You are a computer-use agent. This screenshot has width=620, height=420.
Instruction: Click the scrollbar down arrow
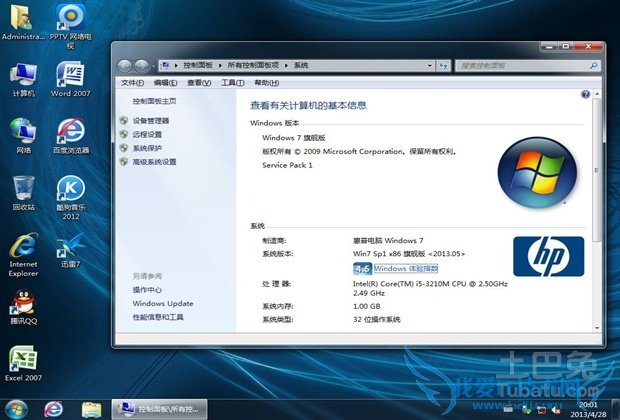click(597, 328)
